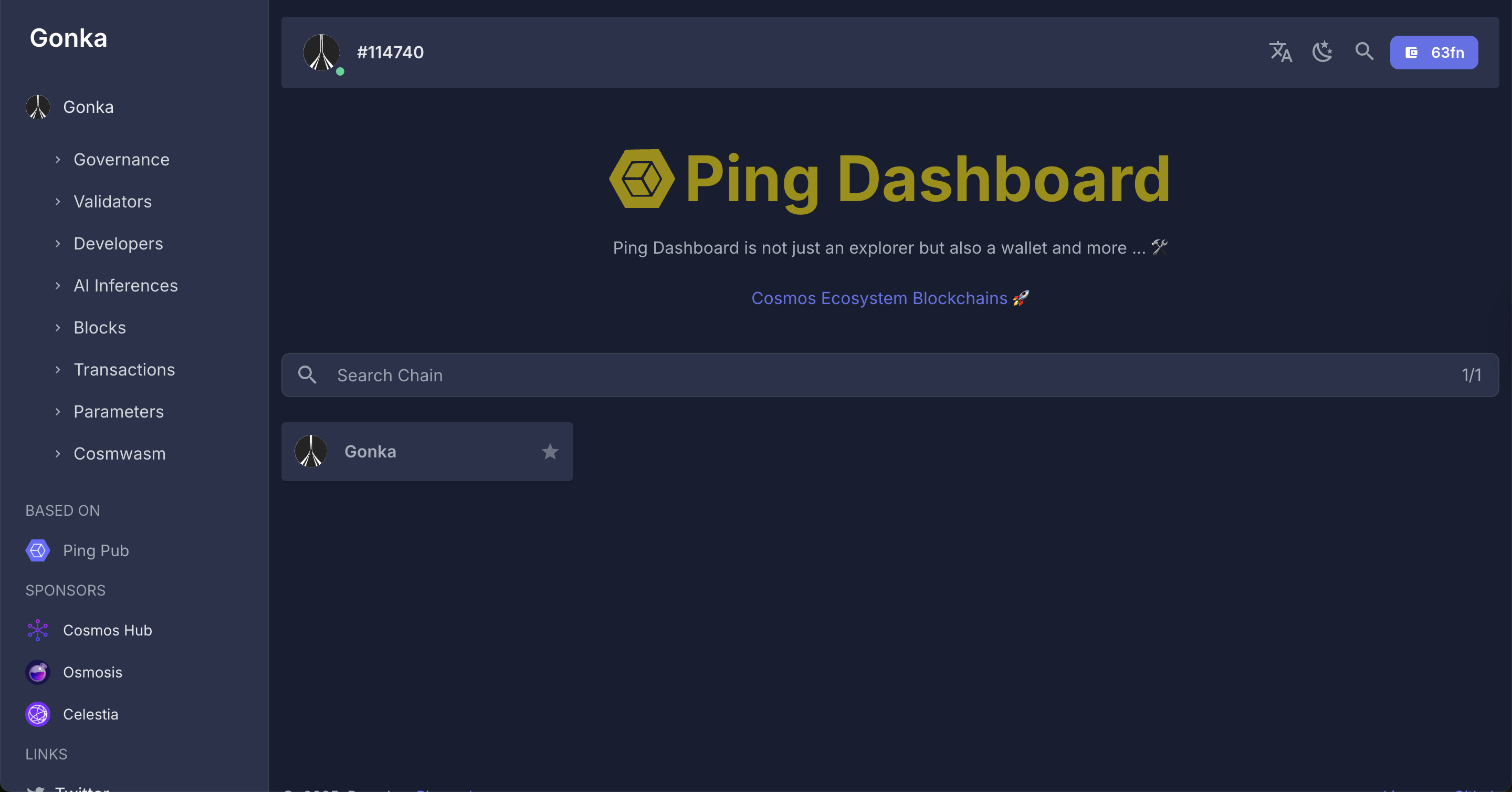Favorite Gonka chain with star icon
The image size is (1512, 792).
tap(549, 452)
